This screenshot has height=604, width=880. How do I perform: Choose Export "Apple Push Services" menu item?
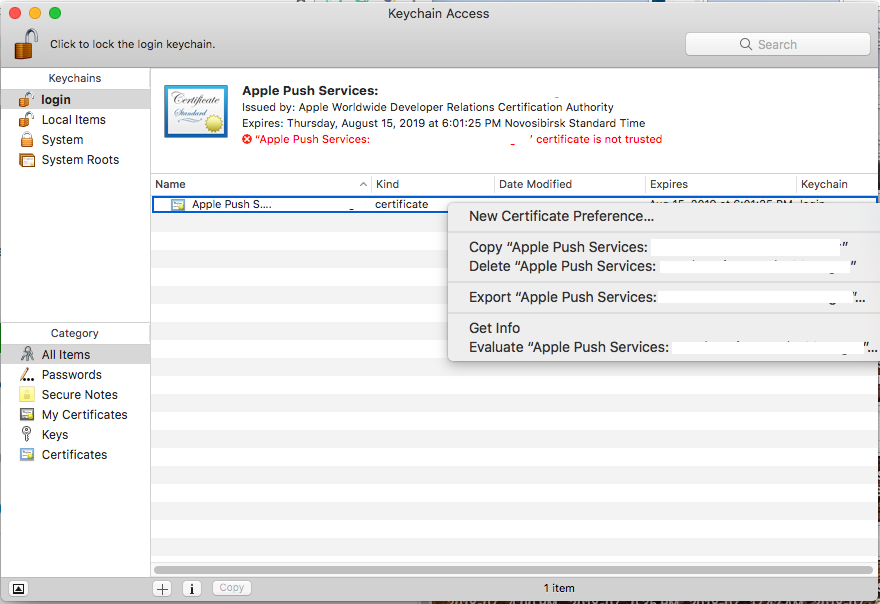(663, 297)
